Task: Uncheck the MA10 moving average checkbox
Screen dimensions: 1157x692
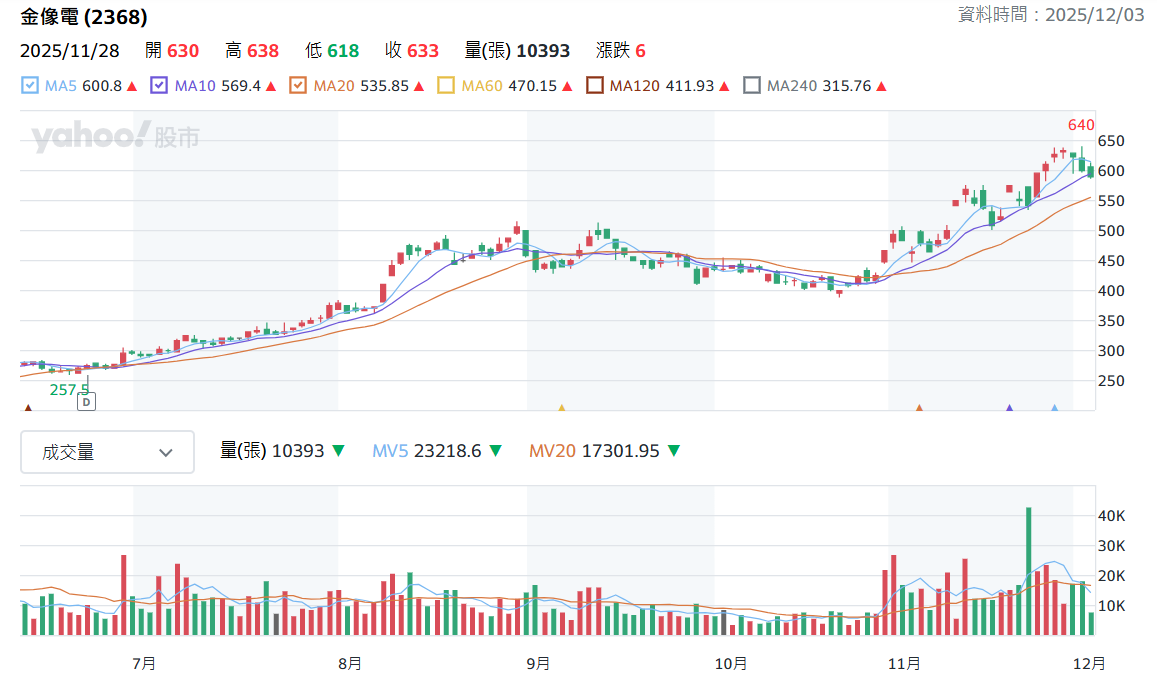Action: 159,86
